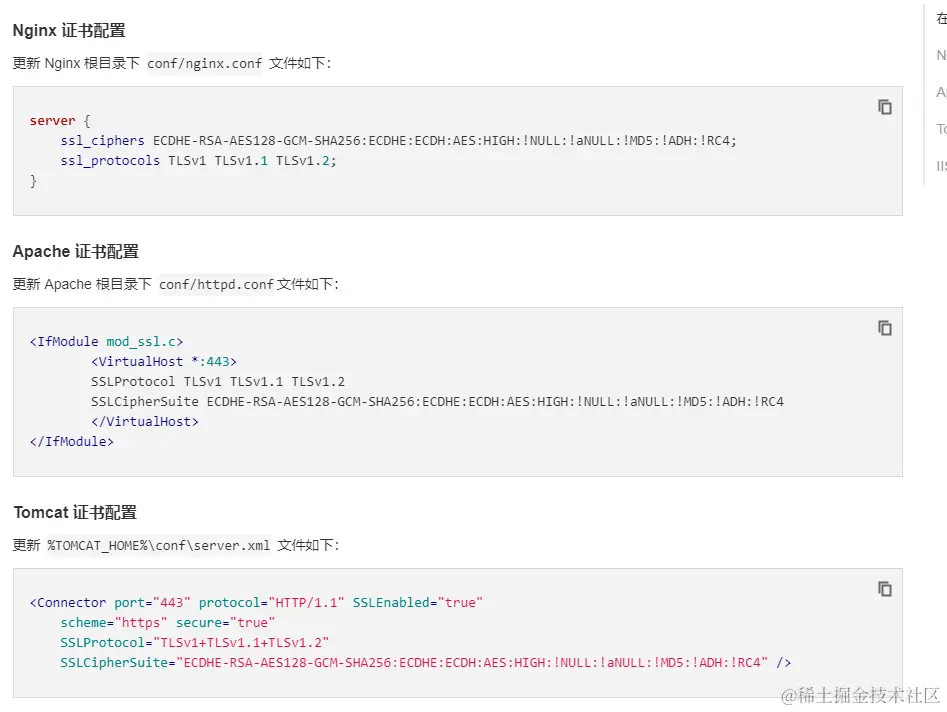Click the "<IfModule mod_ssl.c>" opening line
Screen dimensions: 947x712
coord(106,342)
